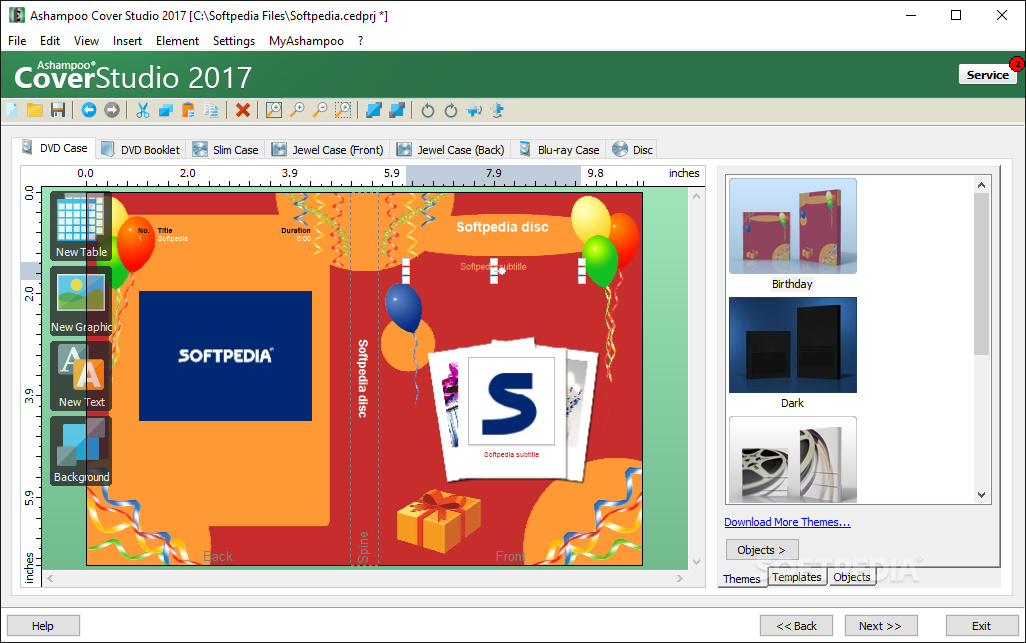The width and height of the screenshot is (1026, 643).
Task: Paste using the clipboard icon
Action: coord(188,110)
